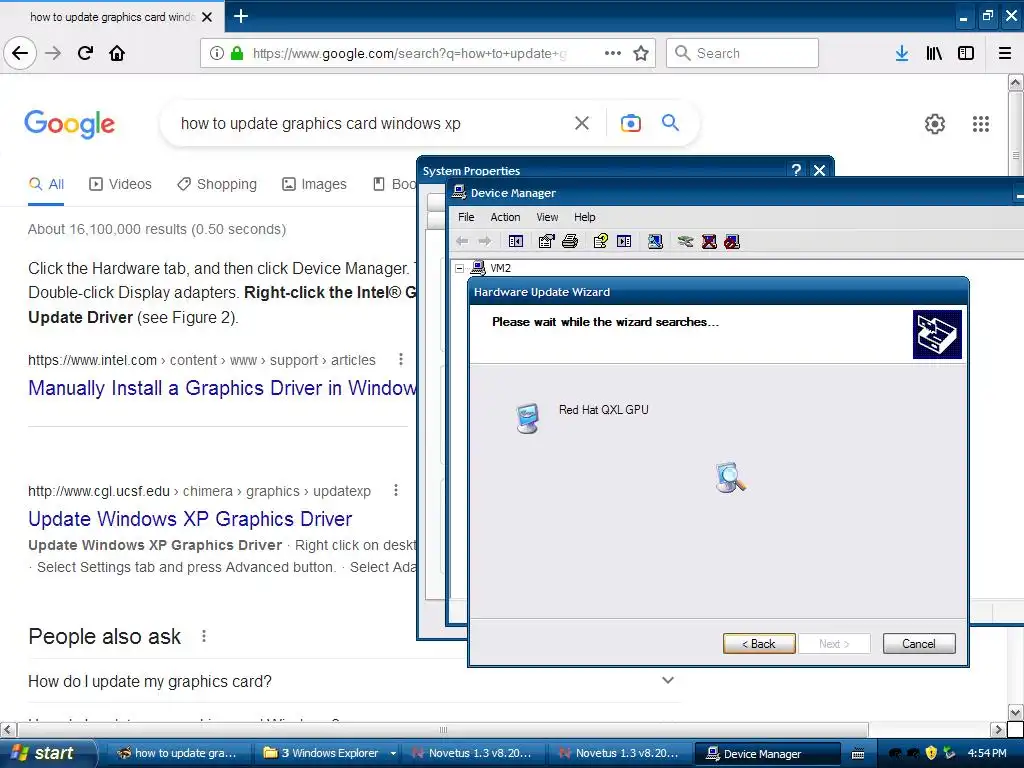The height and width of the screenshot is (768, 1024).
Task: Switch to first Novetus 1.3 taskbar button
Action: (x=473, y=754)
